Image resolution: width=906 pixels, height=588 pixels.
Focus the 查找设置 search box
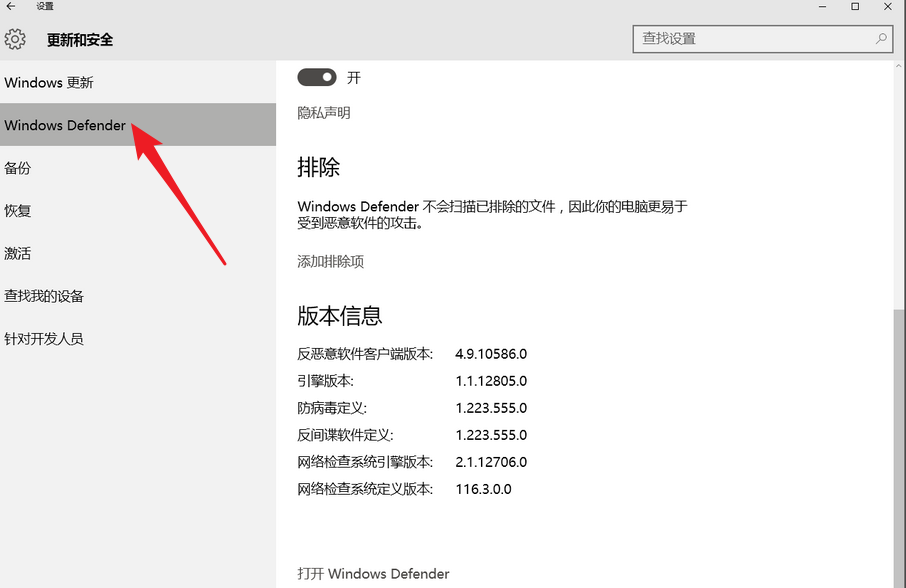pos(763,39)
